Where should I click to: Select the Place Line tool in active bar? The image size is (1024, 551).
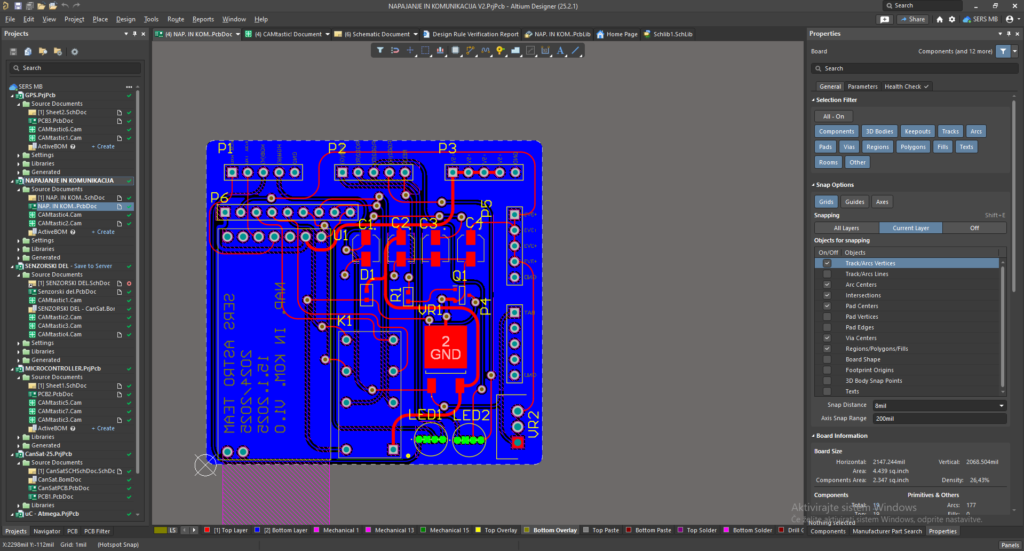576,50
